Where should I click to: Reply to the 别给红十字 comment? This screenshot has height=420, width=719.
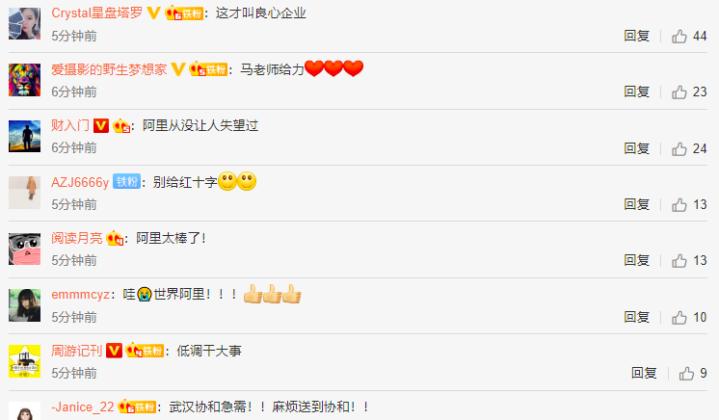tap(636, 204)
